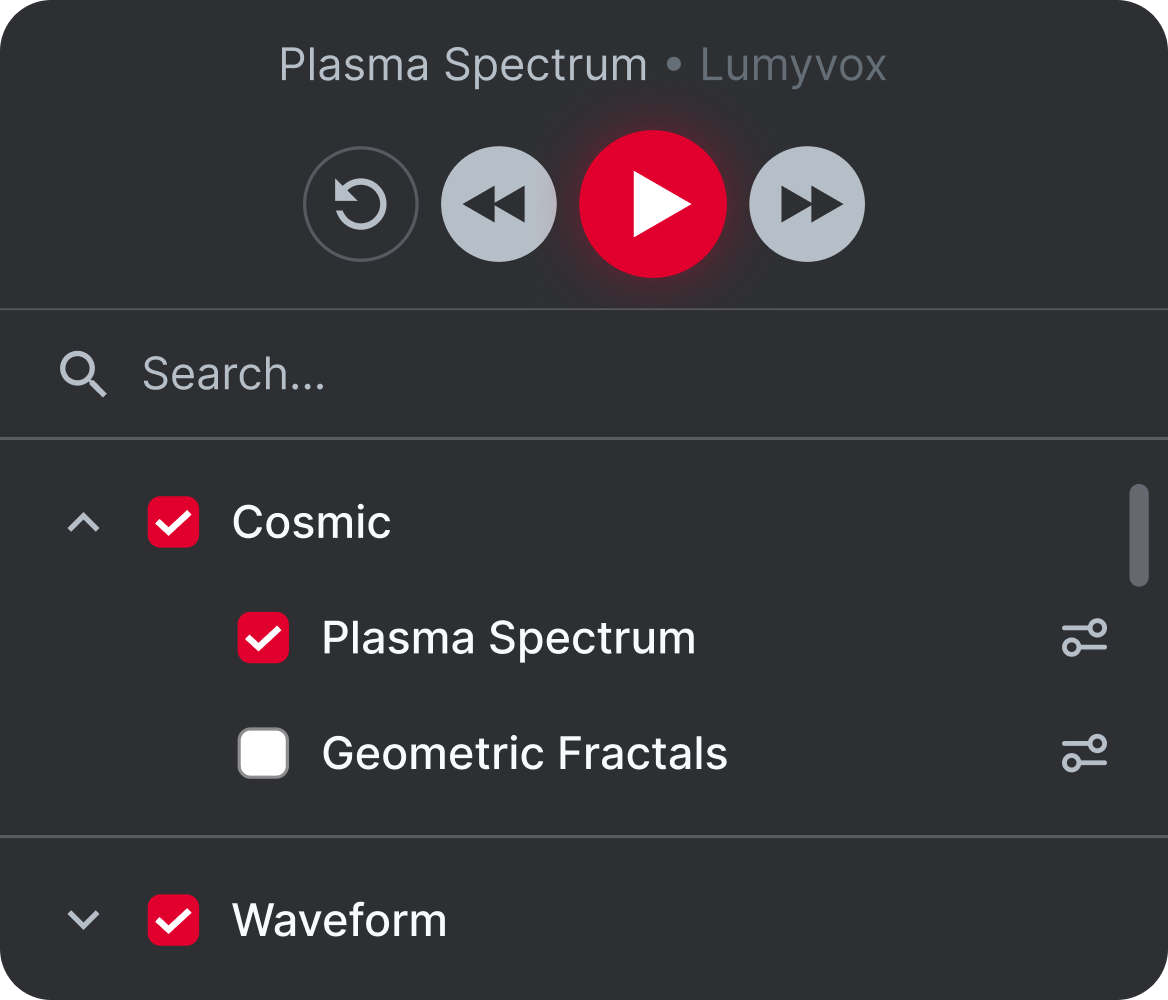Skip back with the rewind button
This screenshot has height=1000, width=1168.
coord(498,203)
